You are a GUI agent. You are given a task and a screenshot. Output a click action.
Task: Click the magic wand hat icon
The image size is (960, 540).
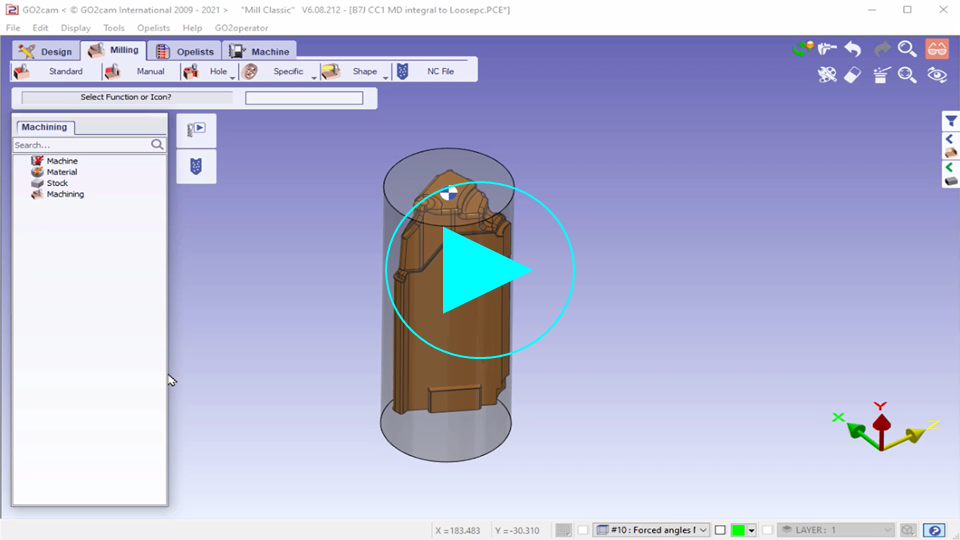coord(880,75)
